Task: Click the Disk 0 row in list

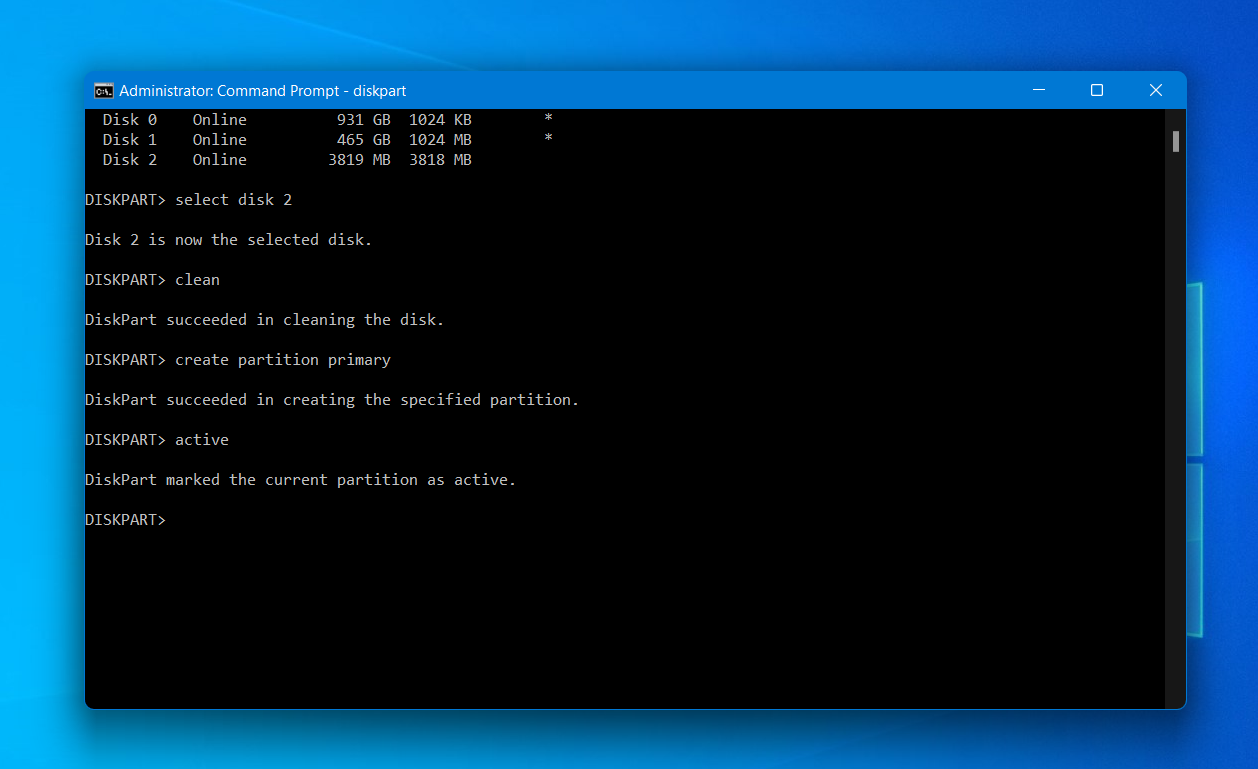Action: [x=328, y=120]
